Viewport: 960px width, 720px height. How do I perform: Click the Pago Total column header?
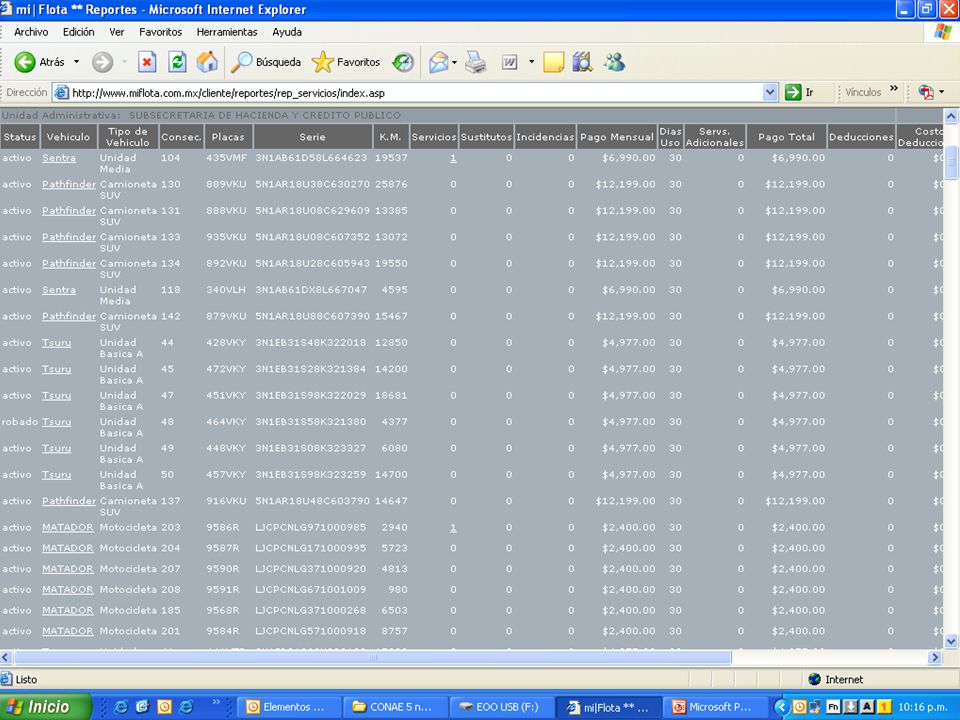786,137
